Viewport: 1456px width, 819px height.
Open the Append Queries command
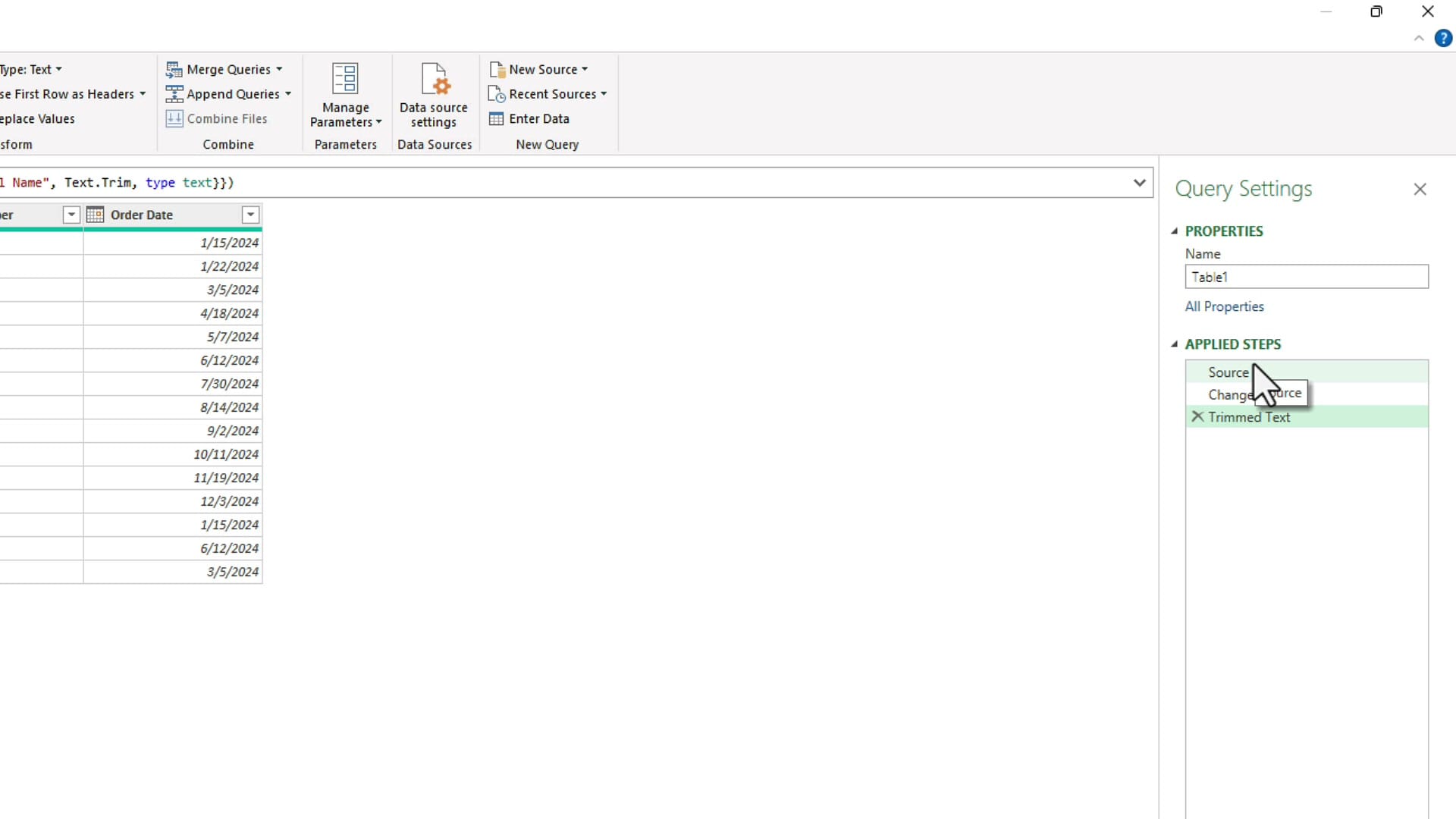click(x=229, y=94)
